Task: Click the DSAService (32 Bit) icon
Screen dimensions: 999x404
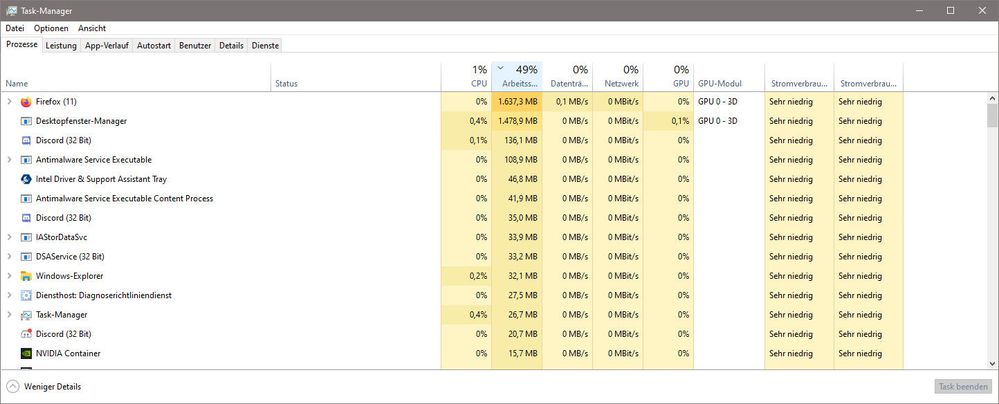Action: [26, 257]
